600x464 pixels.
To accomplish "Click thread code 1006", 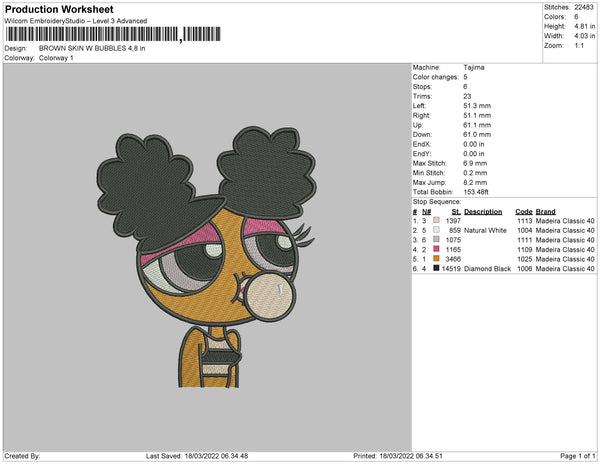I will click(x=525, y=269).
